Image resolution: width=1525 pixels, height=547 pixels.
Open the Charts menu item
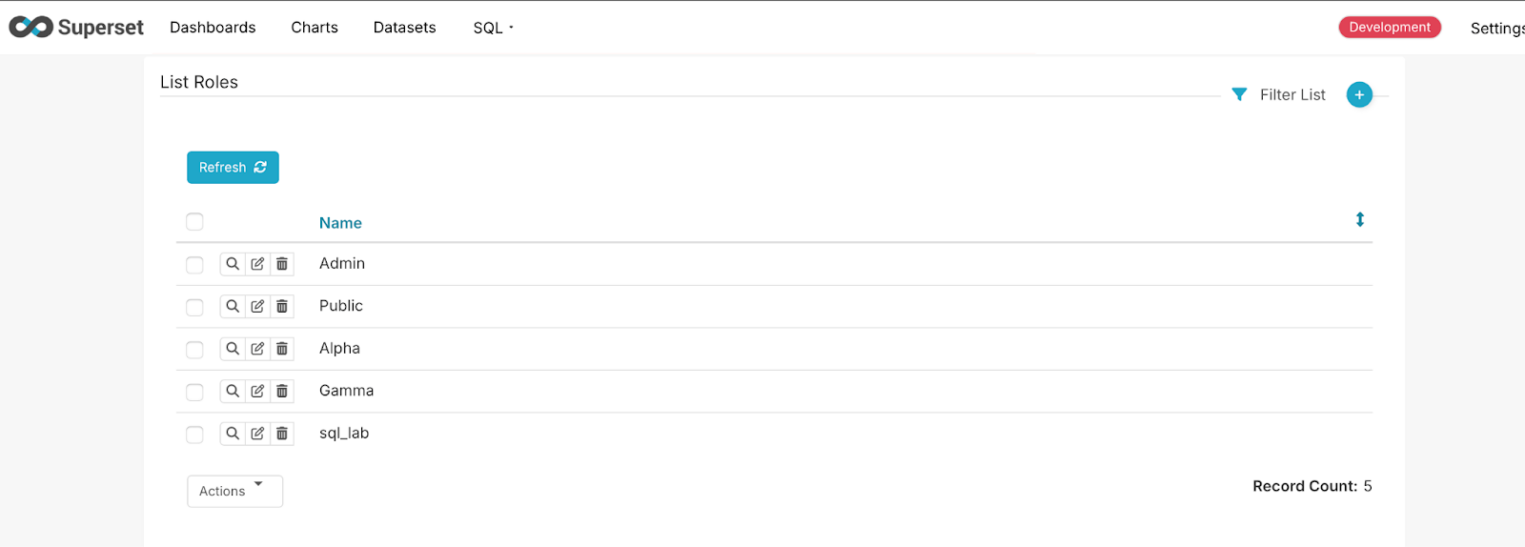click(x=314, y=28)
